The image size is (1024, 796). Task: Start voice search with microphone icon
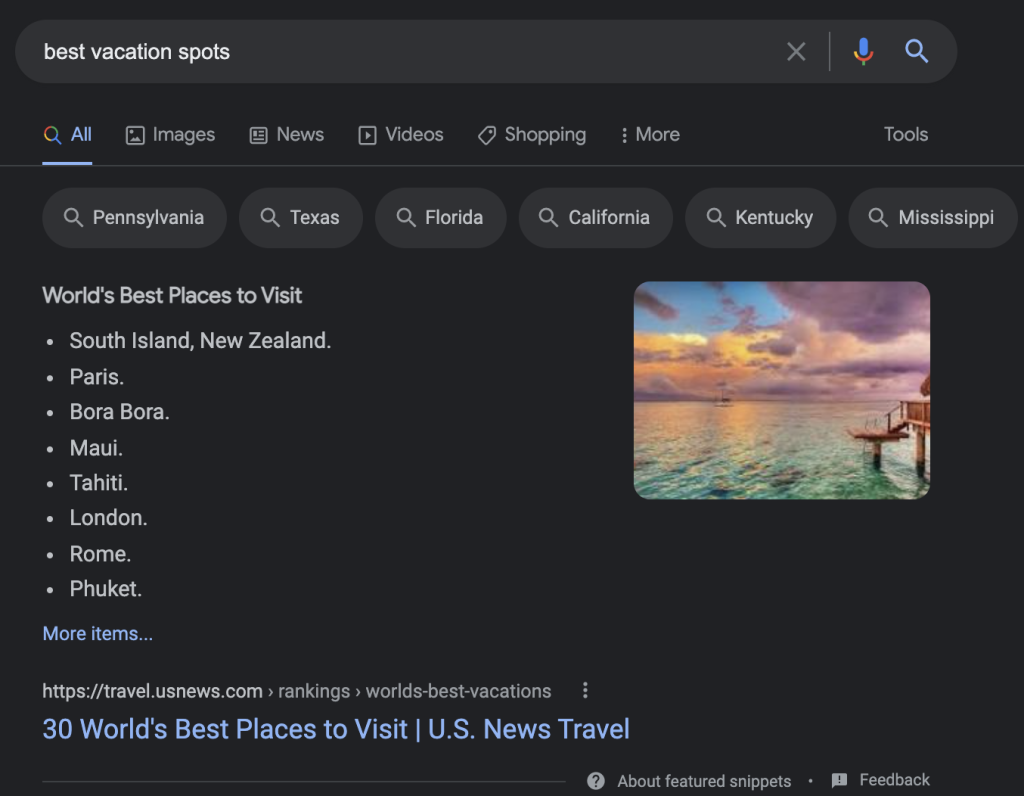tap(863, 52)
